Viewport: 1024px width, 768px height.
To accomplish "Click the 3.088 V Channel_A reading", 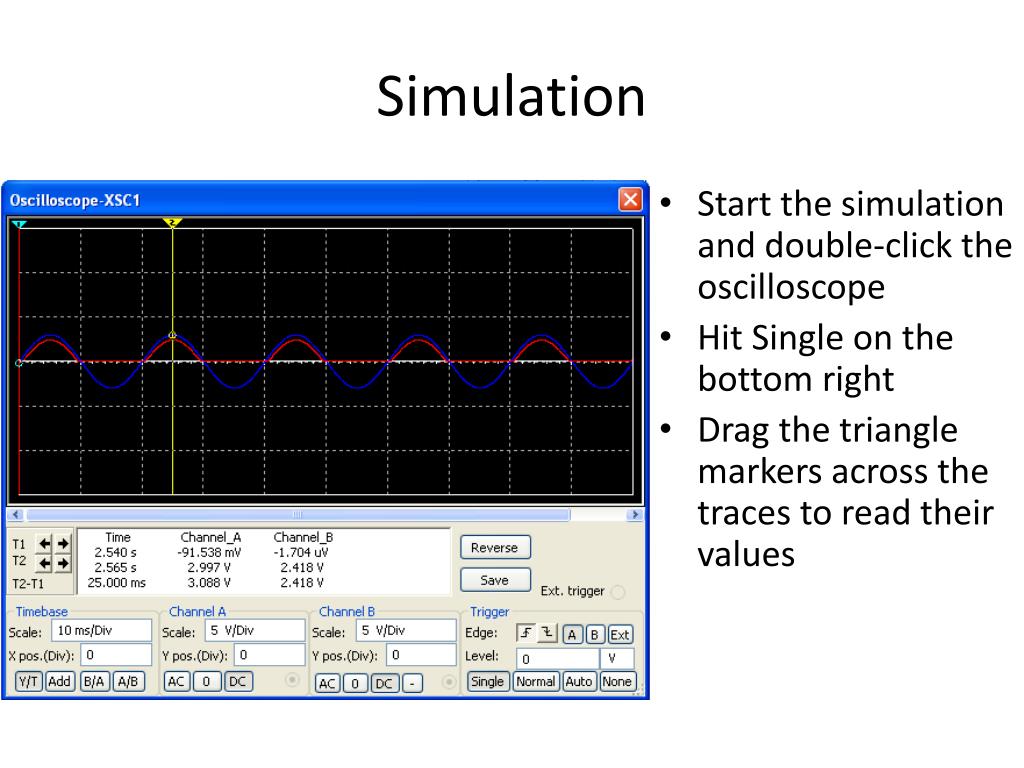I will pyautogui.click(x=209, y=583).
